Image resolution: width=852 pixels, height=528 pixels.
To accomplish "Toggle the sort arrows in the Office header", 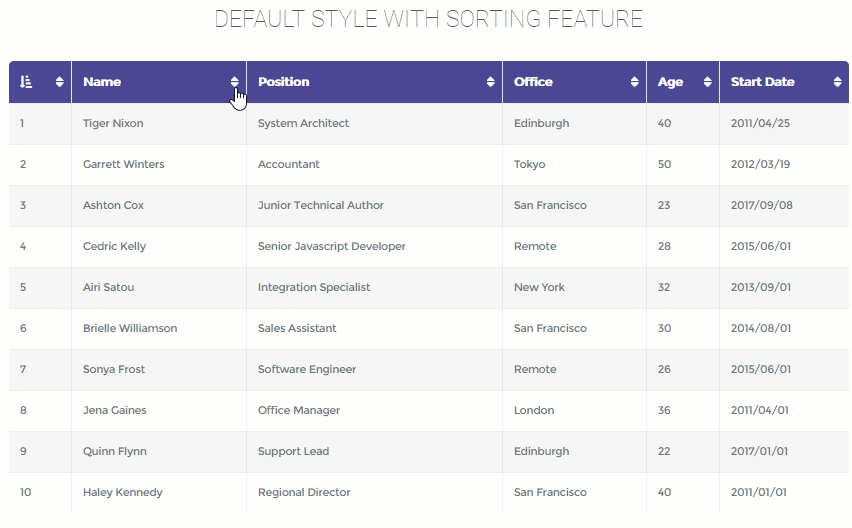I will click(635, 82).
